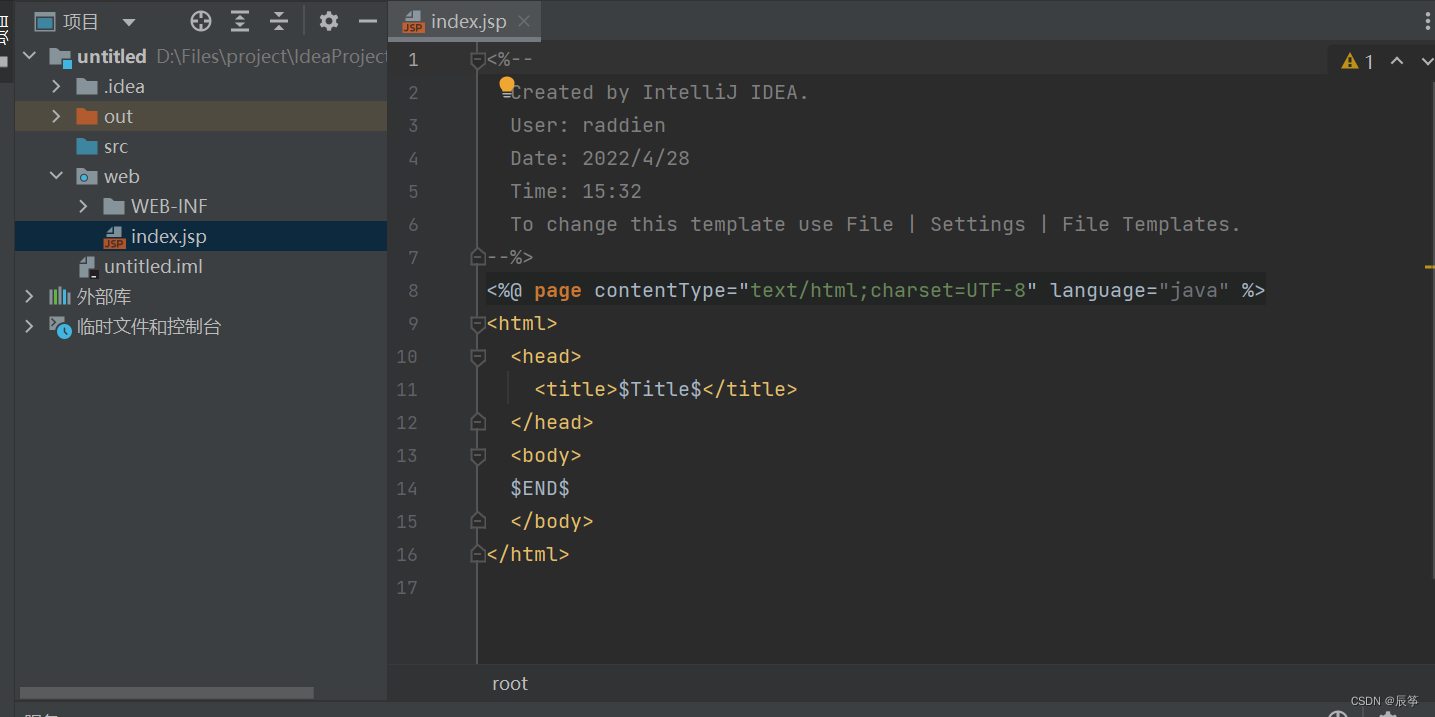Click the project view icon beside 项目
This screenshot has height=717, width=1435.
coord(45,21)
